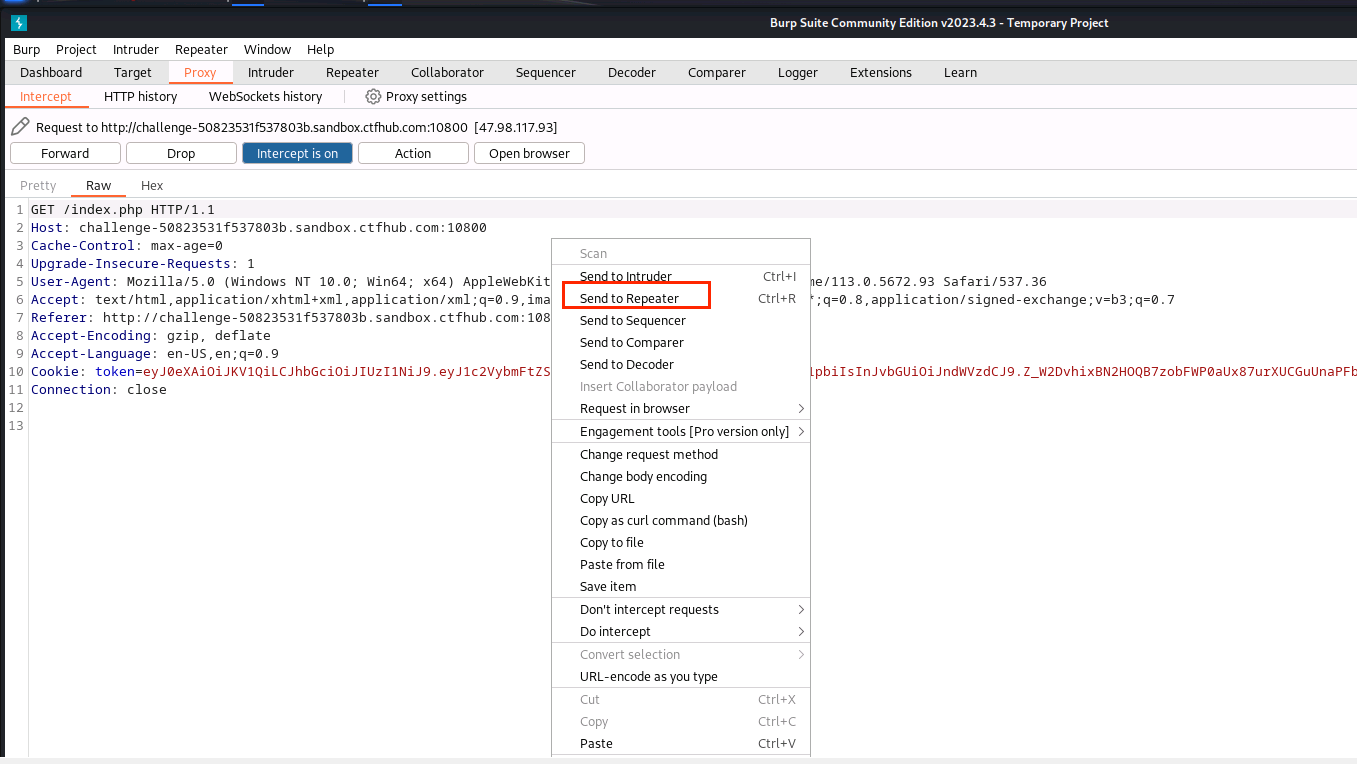This screenshot has width=1357, height=764.
Task: Switch to the Hex view tab
Action: point(152,185)
